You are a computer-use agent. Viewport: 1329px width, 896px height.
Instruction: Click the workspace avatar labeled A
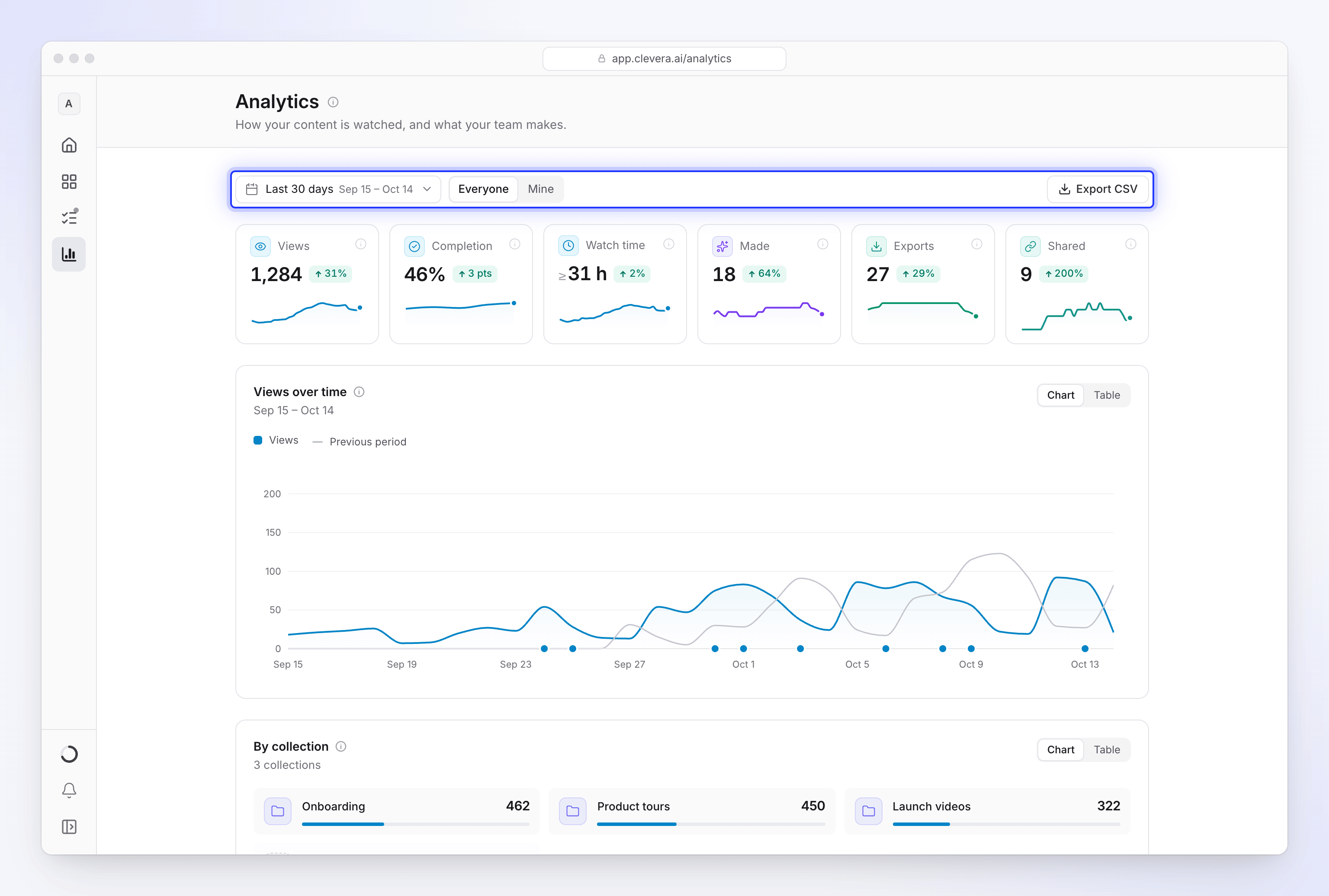[69, 103]
